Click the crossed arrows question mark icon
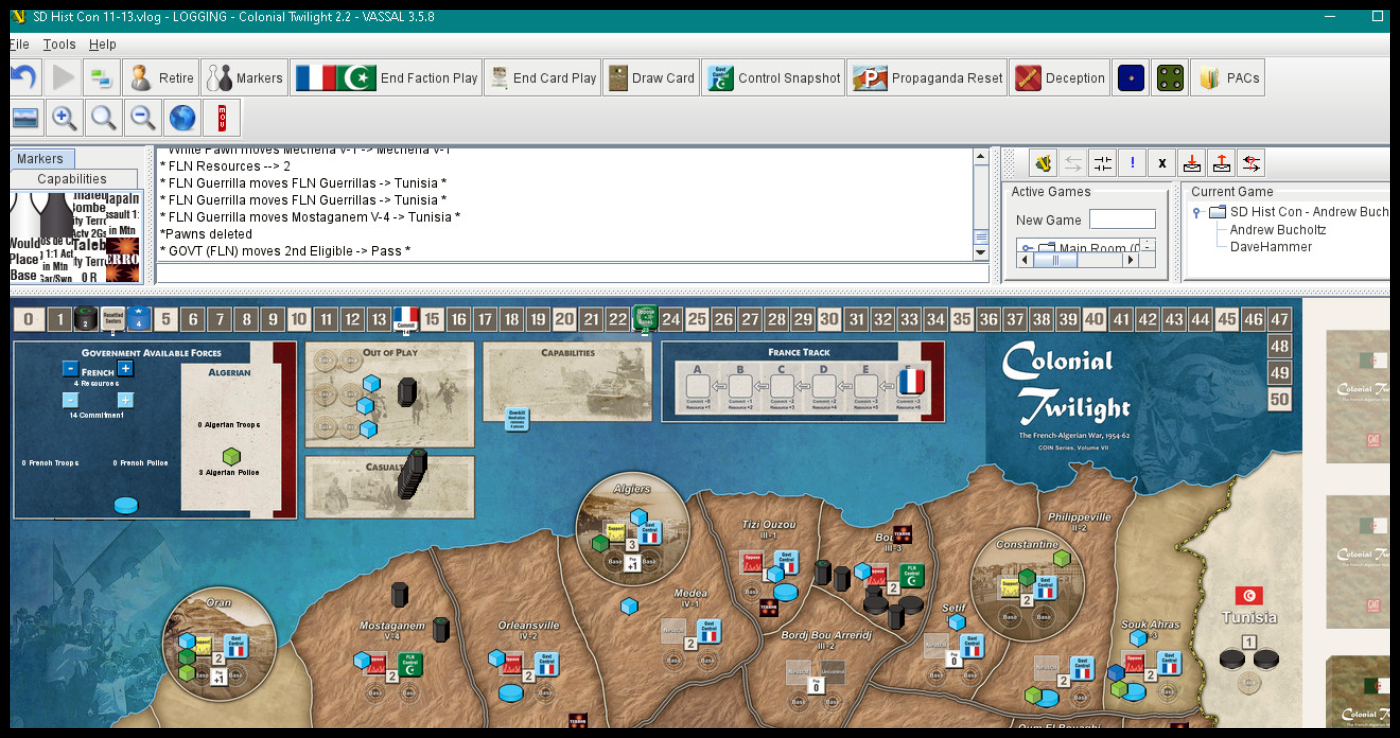 (1251, 163)
